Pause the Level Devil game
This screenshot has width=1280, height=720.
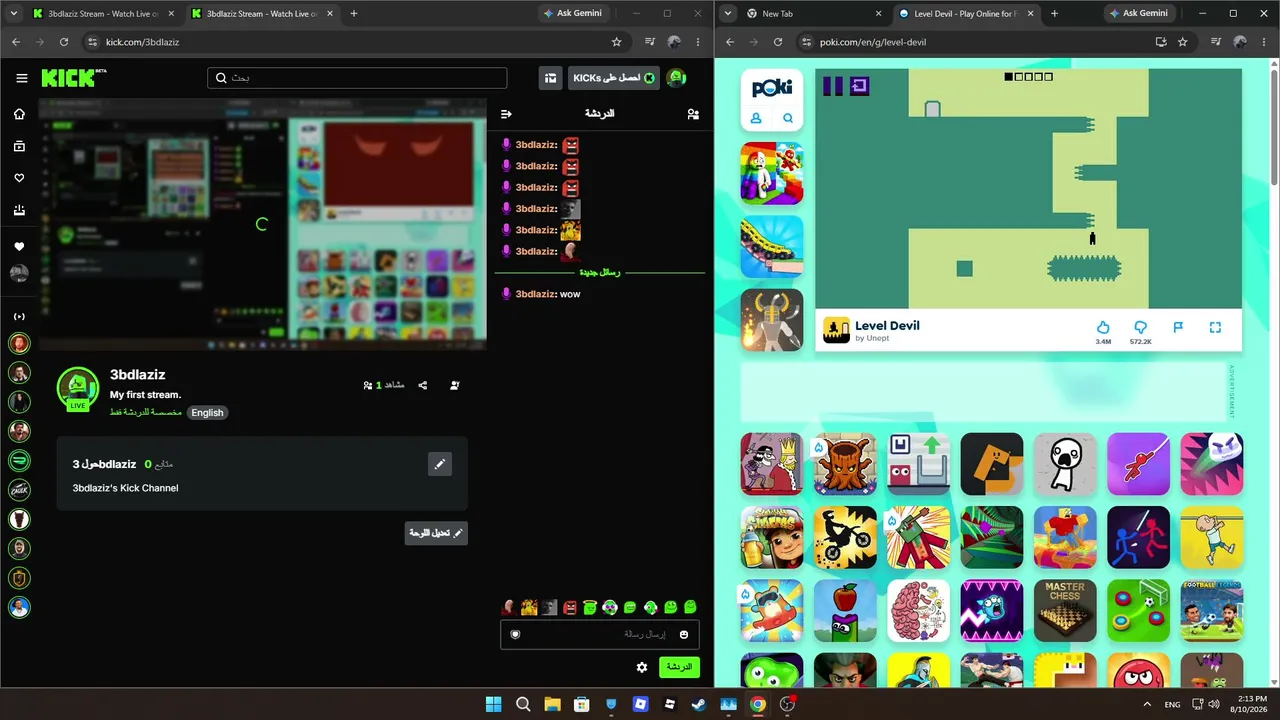(833, 87)
